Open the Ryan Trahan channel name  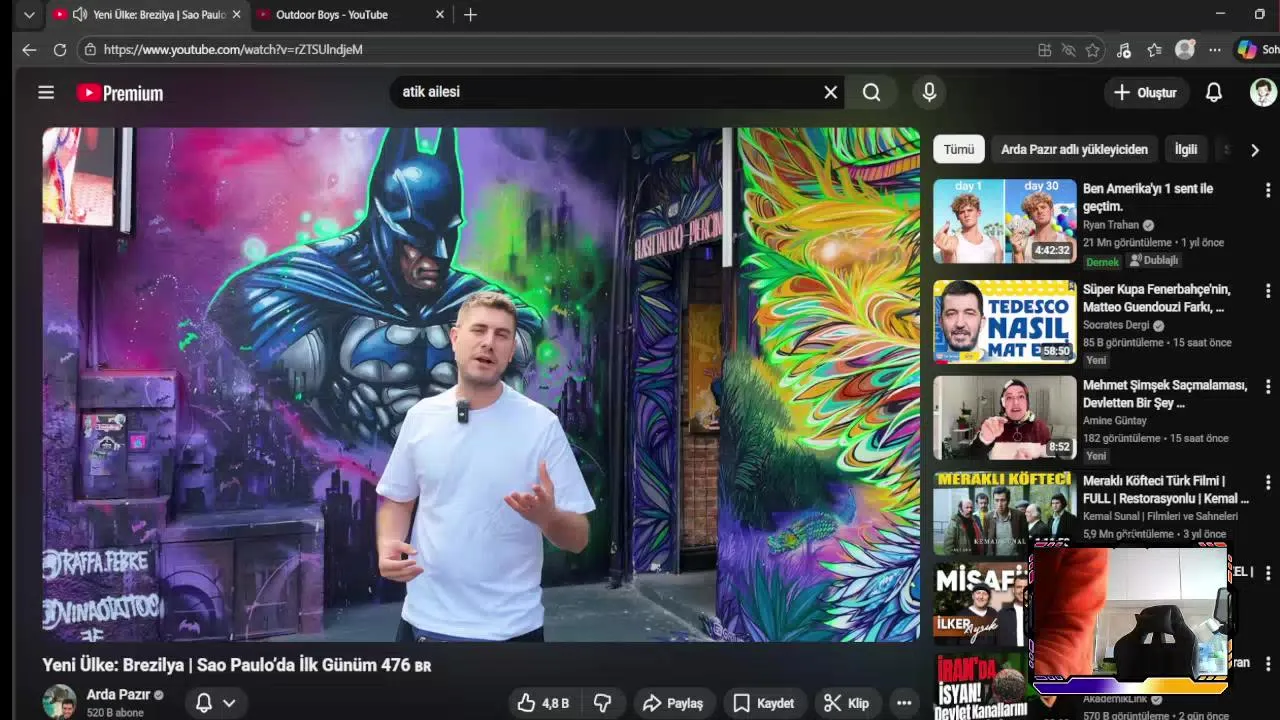pos(1111,225)
